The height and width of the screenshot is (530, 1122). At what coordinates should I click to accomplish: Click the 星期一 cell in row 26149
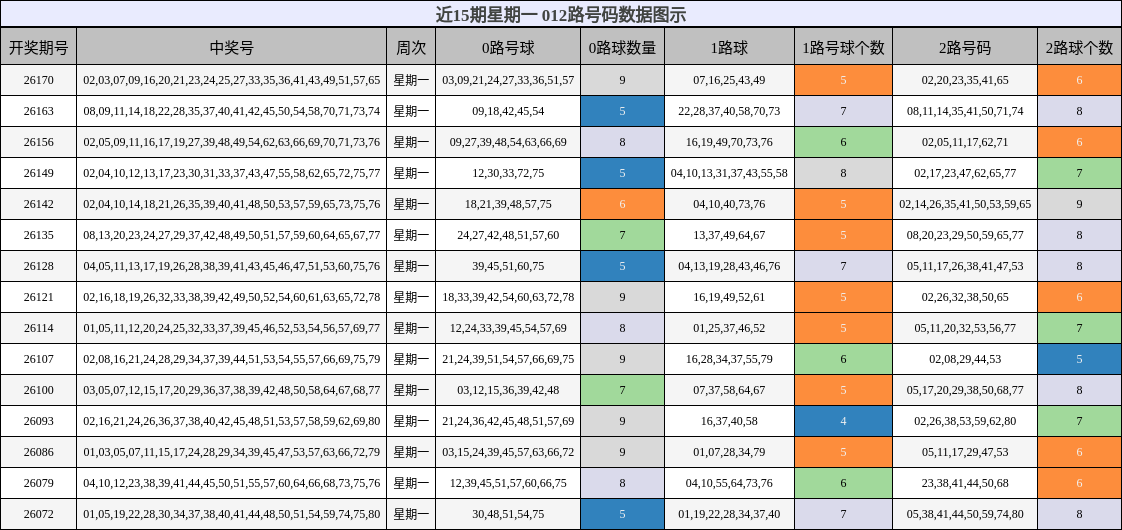[x=411, y=173]
